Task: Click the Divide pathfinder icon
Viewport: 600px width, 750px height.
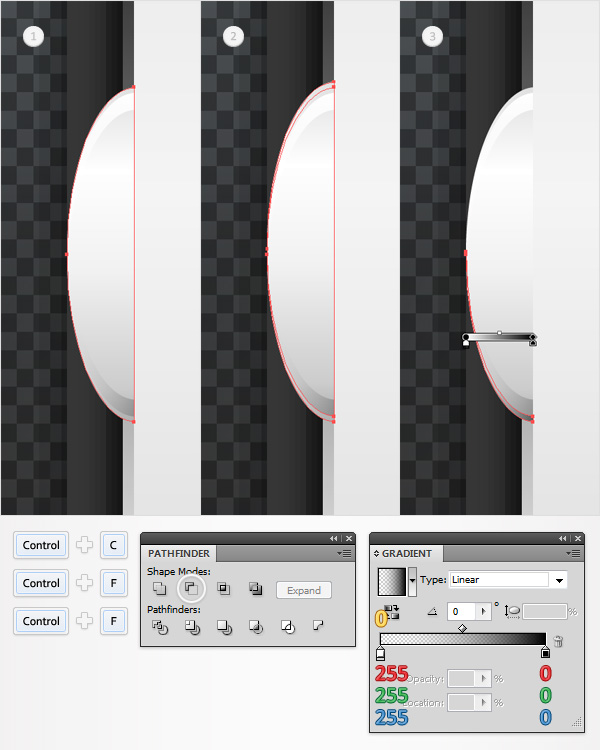Action: [160, 627]
